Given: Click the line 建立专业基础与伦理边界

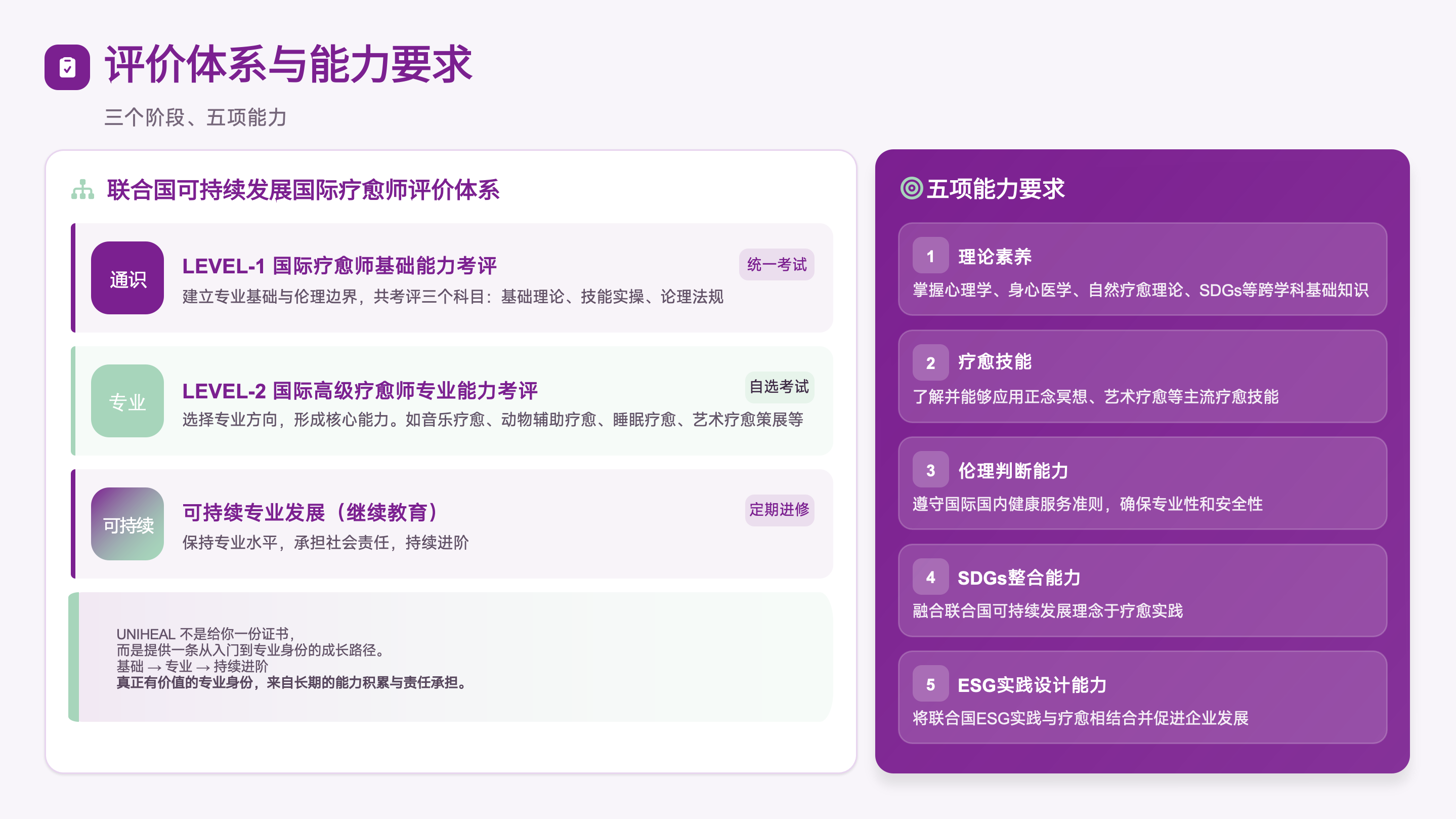Looking at the screenshot, I should point(453,297).
